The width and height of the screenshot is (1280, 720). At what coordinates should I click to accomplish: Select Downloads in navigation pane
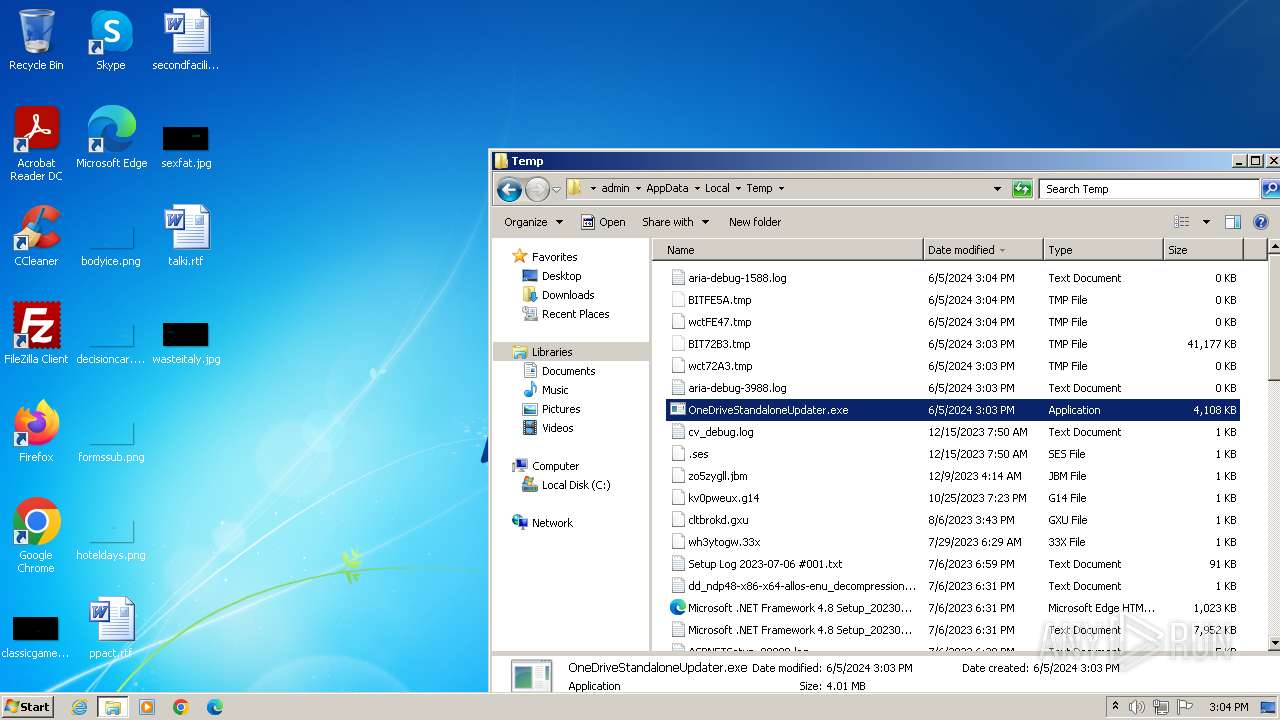[x=558, y=295]
